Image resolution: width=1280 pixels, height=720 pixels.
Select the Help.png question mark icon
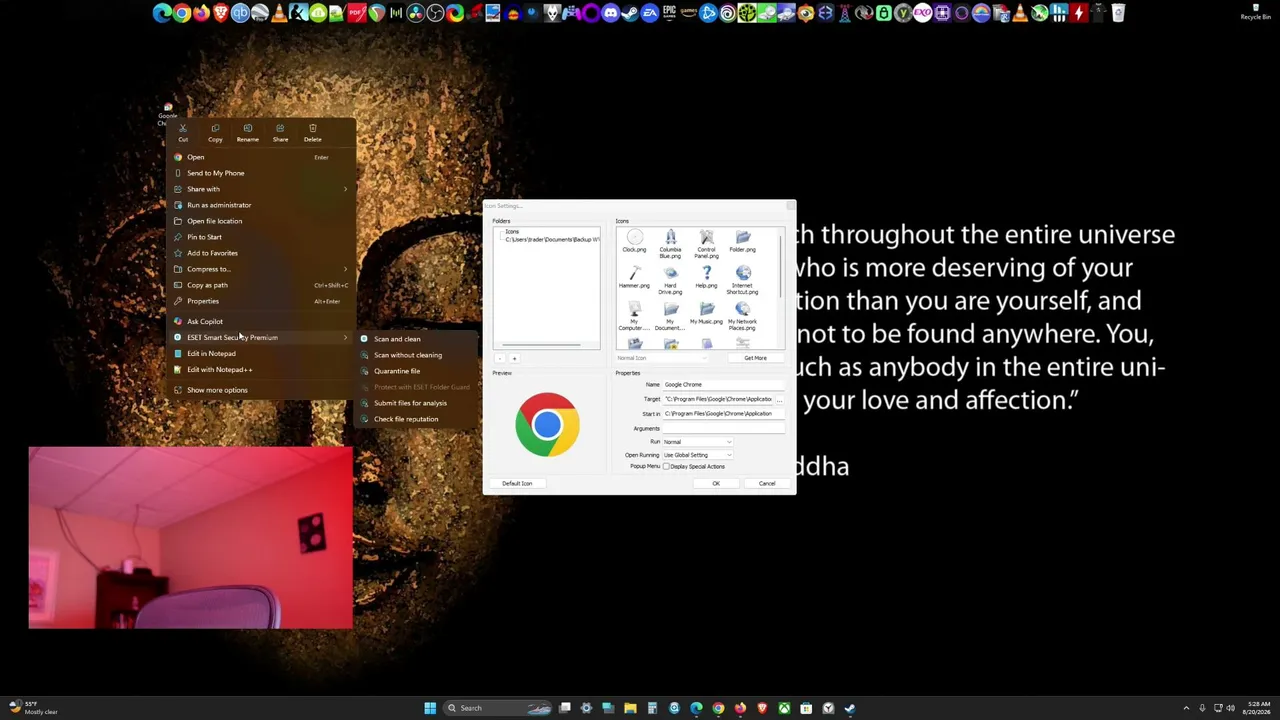tap(706, 278)
